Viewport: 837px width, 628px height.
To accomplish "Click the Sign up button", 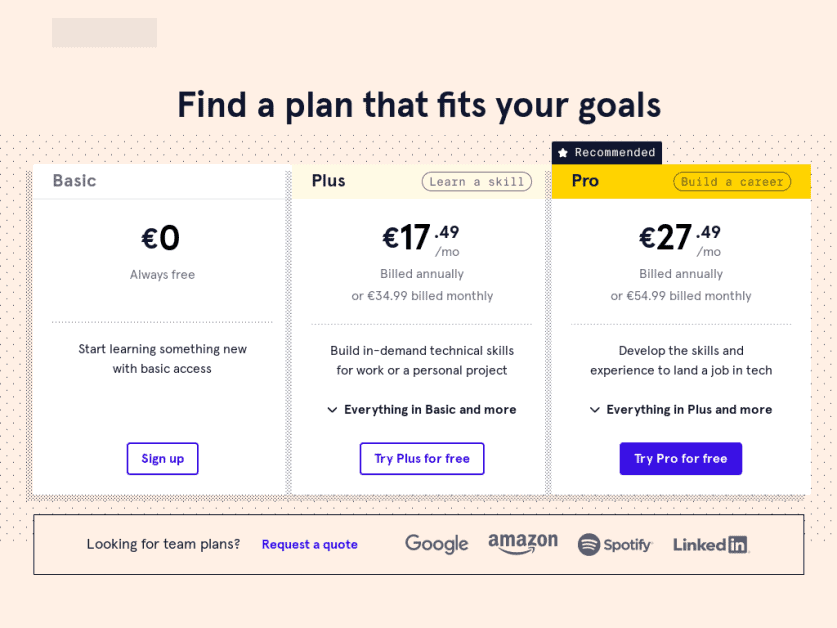I will 162,458.
